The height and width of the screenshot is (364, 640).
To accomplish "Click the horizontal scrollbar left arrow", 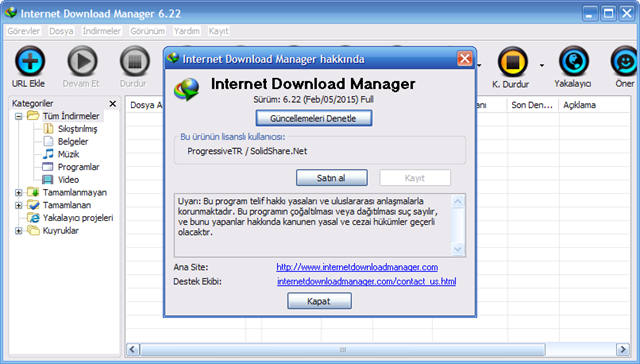I will [x=133, y=350].
